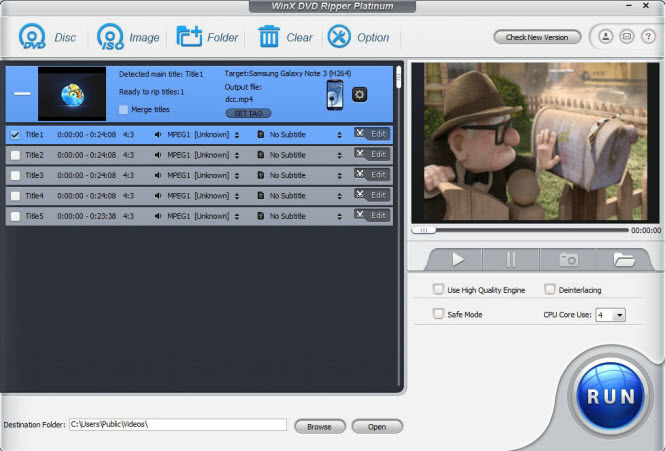Change Title3 audio track selector
The height and width of the screenshot is (451, 665).
coord(237,176)
